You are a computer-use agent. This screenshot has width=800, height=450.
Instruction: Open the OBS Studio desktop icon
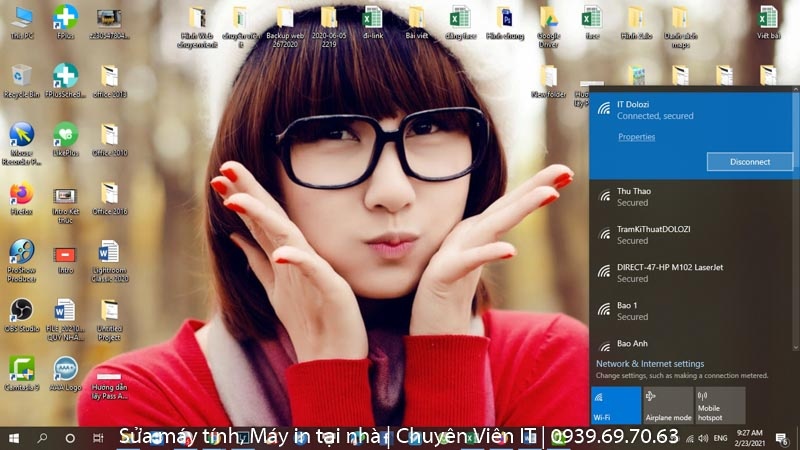(x=21, y=312)
